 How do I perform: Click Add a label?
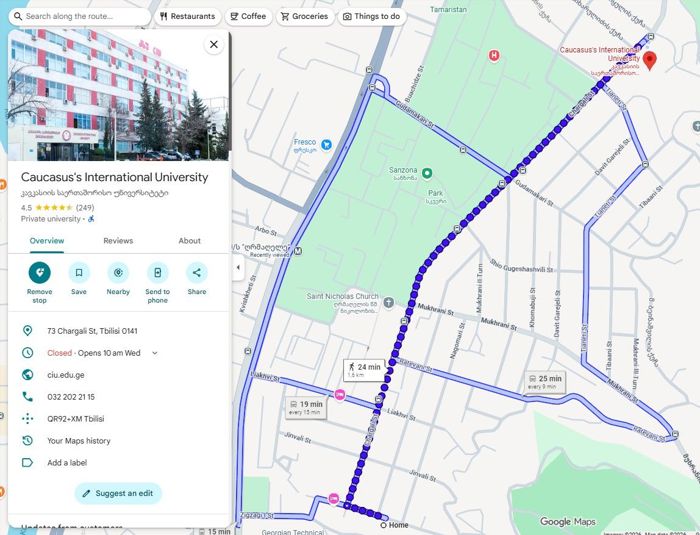pos(67,463)
